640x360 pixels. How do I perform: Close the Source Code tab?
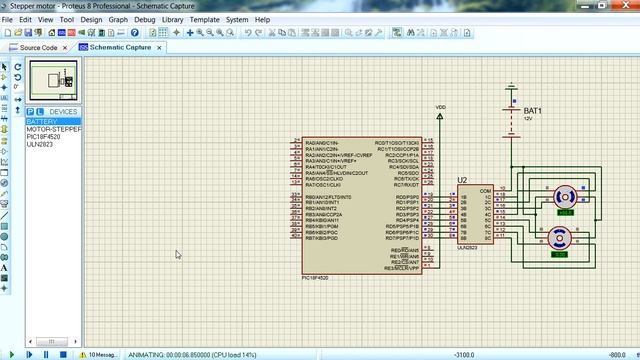click(x=64, y=48)
